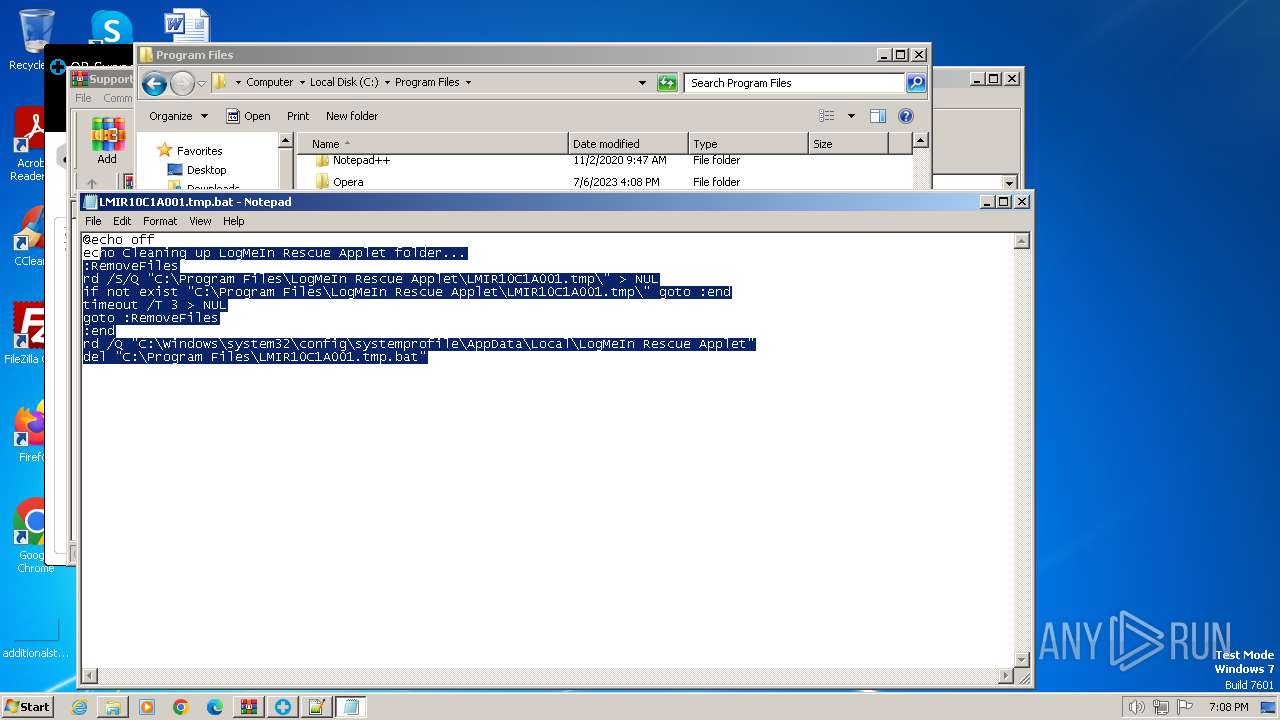This screenshot has width=1280, height=720.
Task: Focus the Search Program Files box
Action: point(795,83)
